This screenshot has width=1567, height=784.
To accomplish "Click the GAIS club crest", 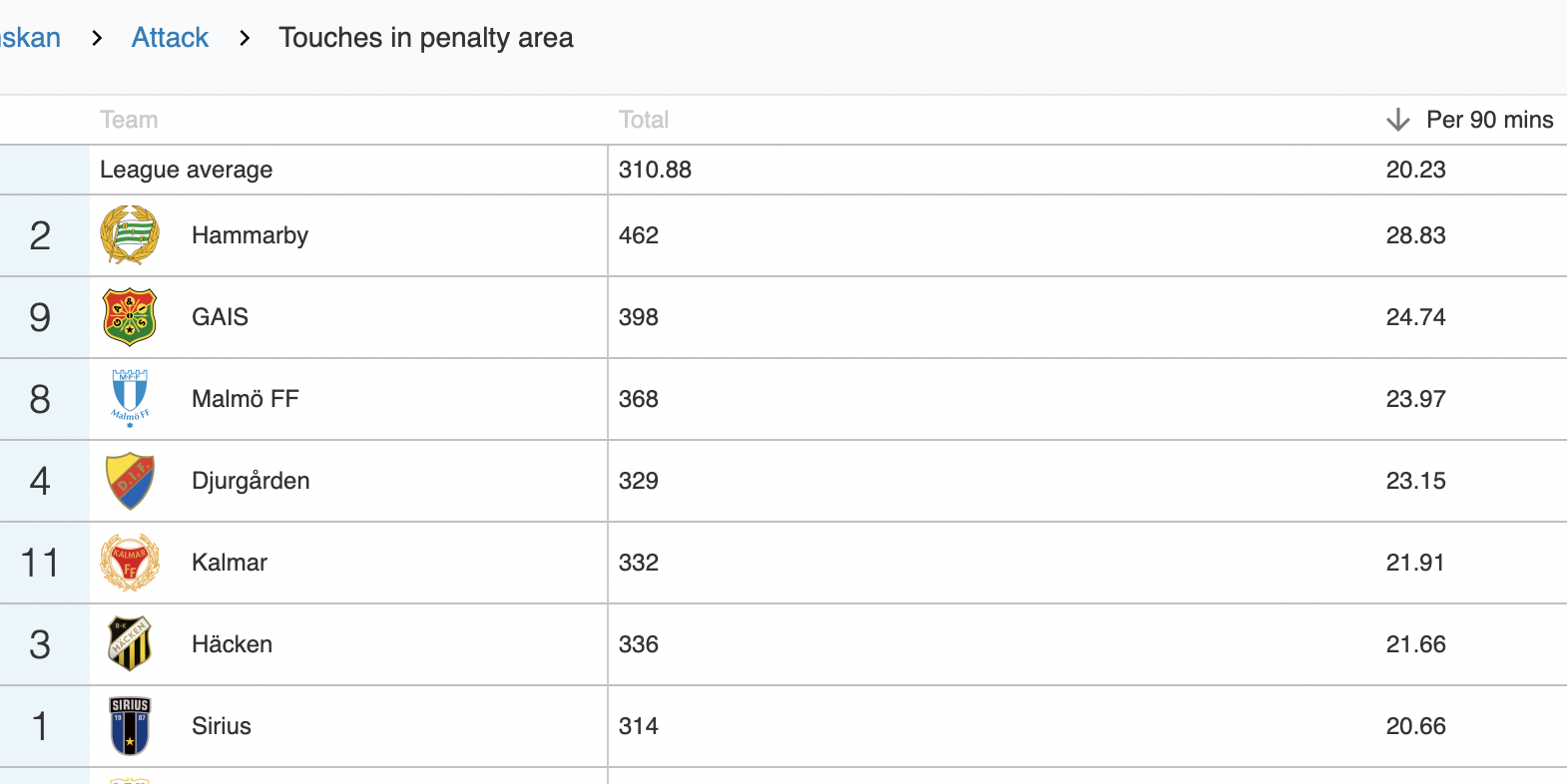I will 130,317.
